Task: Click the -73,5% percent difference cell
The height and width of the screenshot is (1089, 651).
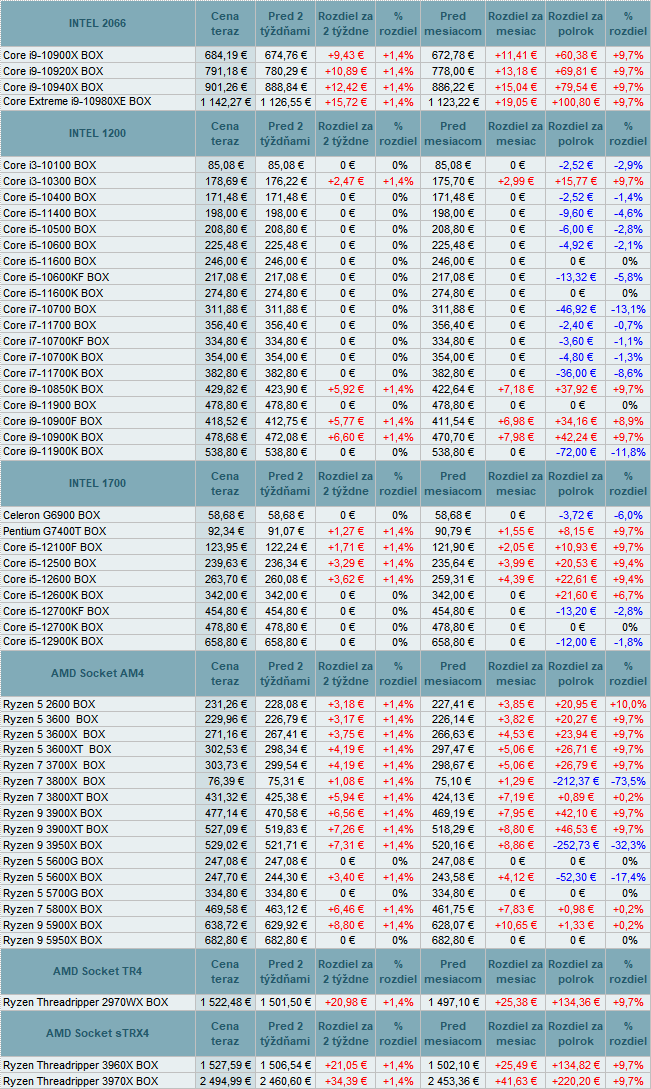Action: coord(628,781)
